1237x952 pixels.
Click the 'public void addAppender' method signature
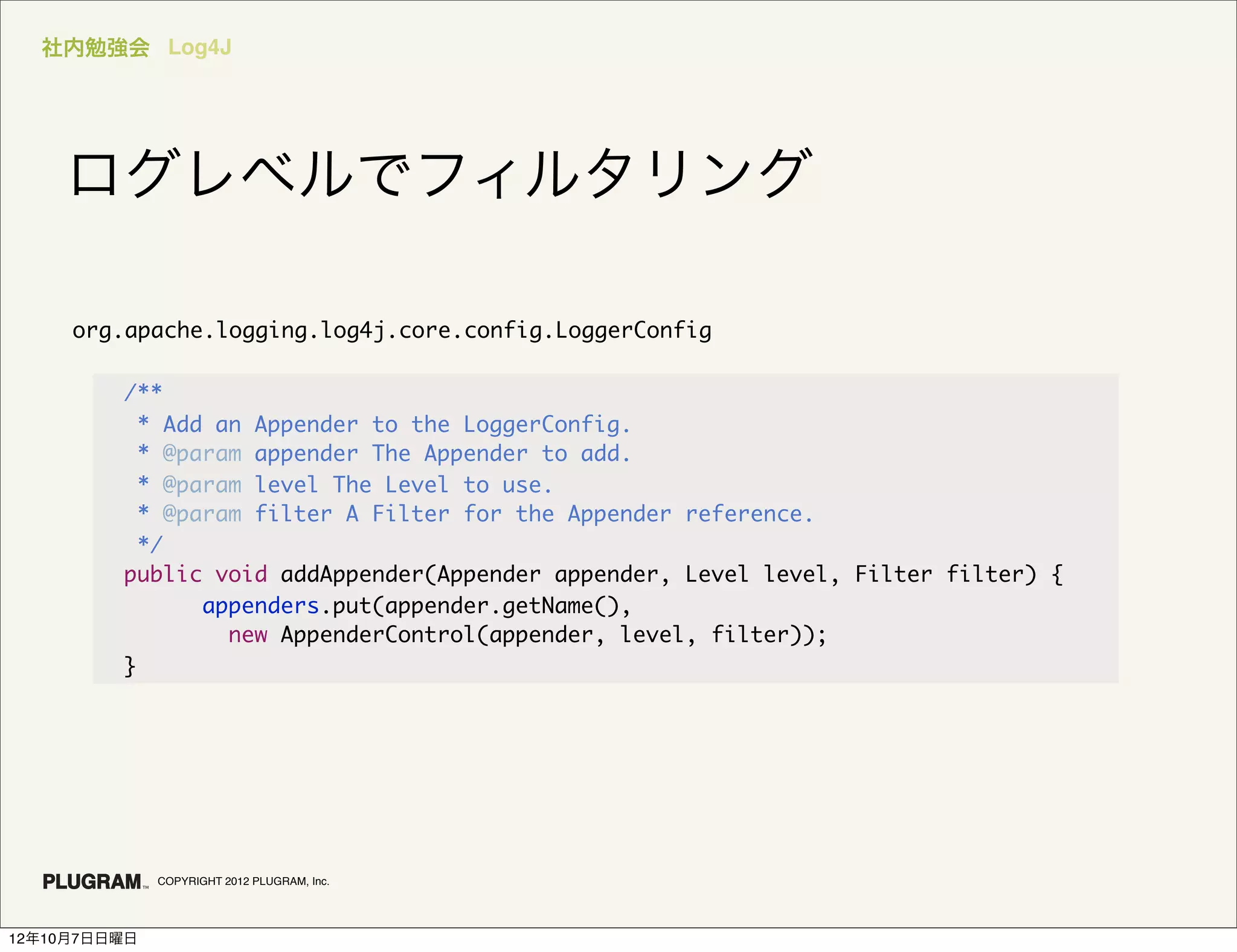click(593, 574)
